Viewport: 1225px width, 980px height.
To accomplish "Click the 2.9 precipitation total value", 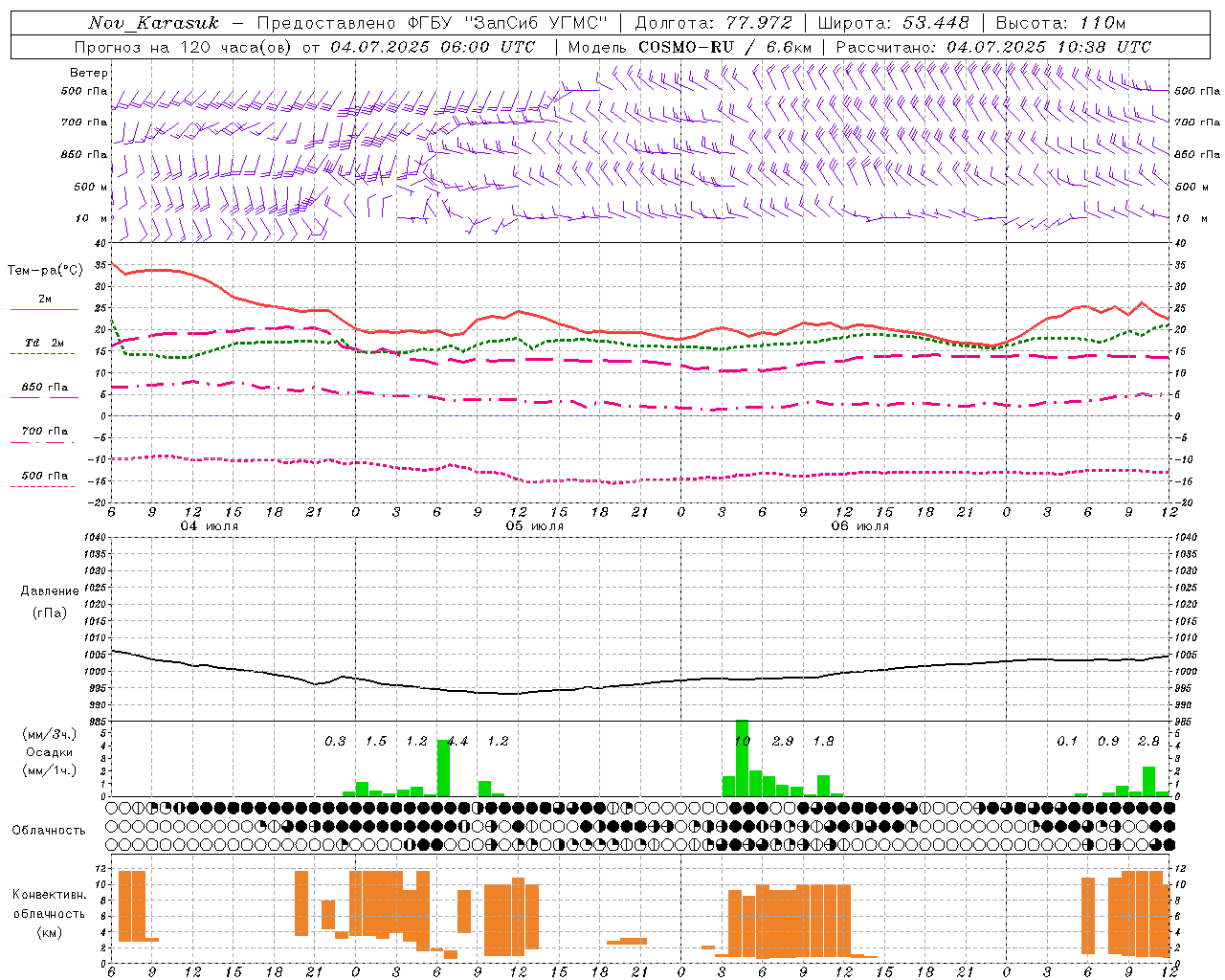I will 783,742.
